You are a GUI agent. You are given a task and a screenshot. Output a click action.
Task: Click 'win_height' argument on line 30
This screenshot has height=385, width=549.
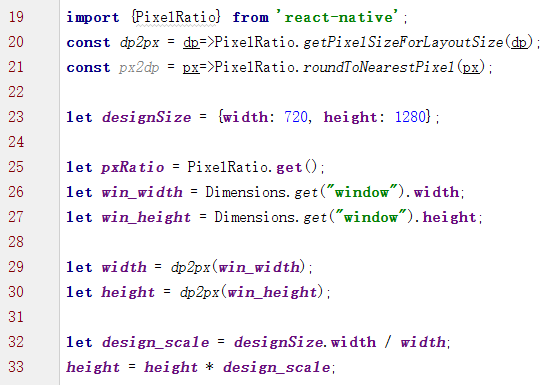(272, 293)
